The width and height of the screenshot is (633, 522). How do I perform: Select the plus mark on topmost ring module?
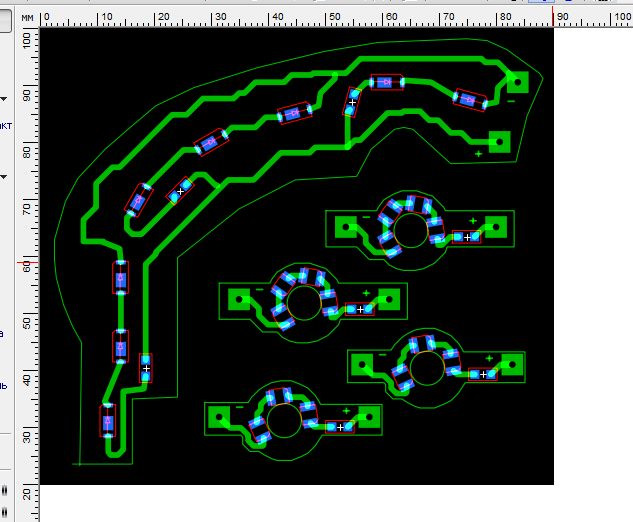pos(473,221)
